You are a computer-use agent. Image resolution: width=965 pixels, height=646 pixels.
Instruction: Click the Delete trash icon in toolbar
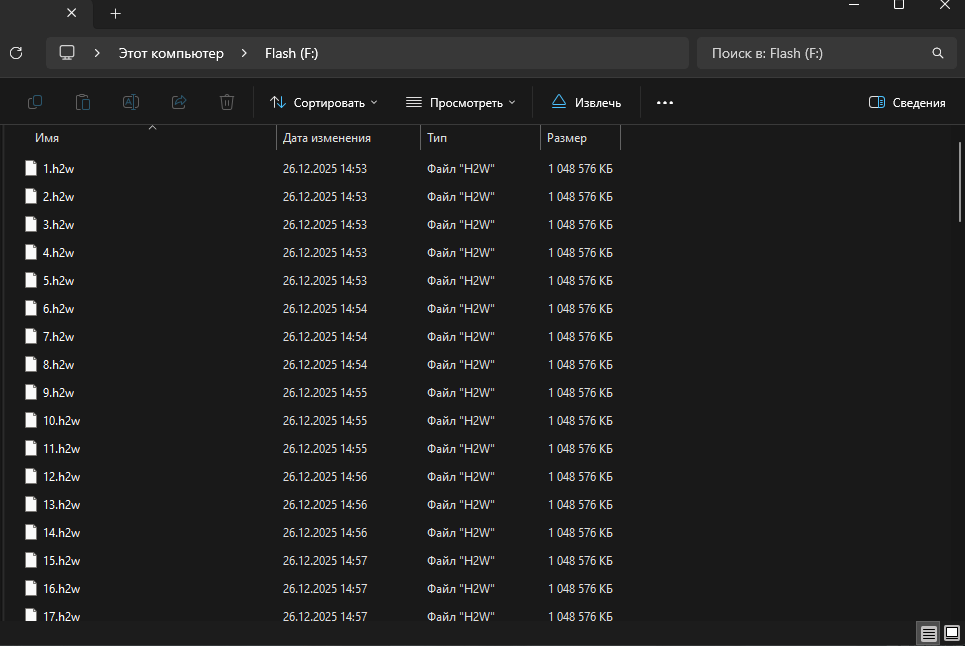226,102
